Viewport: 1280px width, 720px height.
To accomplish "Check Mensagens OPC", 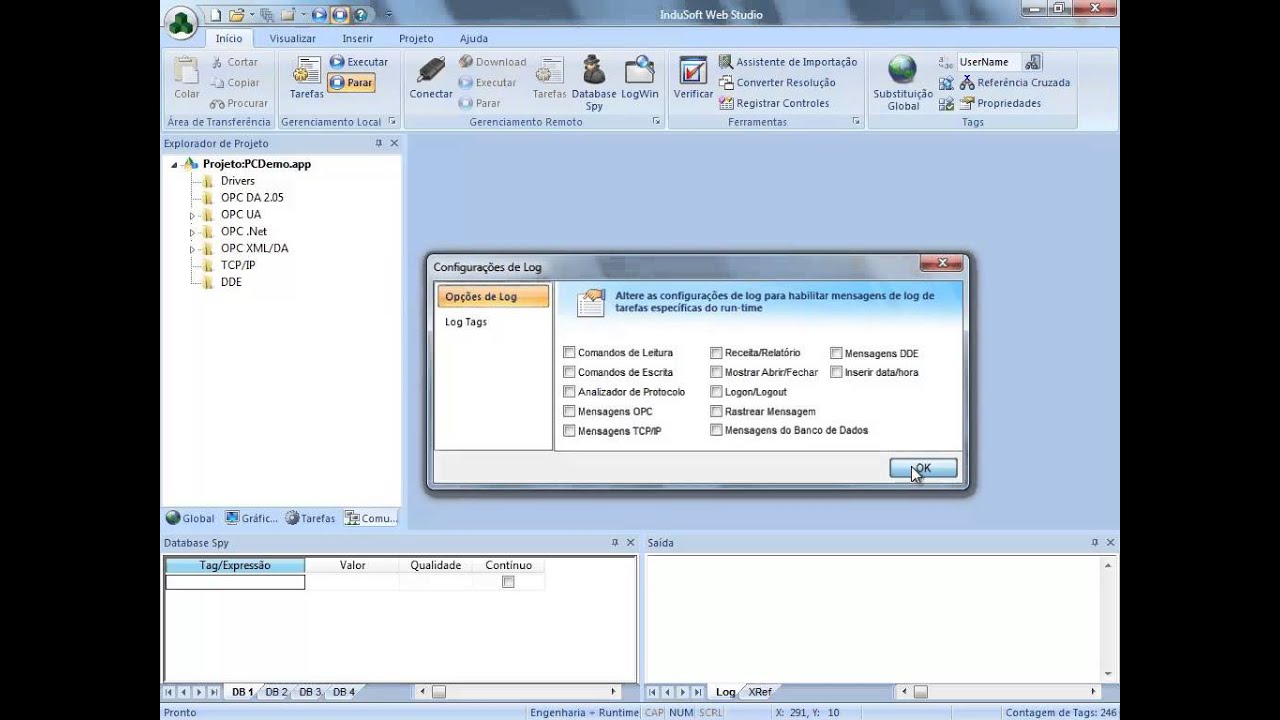I will [569, 411].
